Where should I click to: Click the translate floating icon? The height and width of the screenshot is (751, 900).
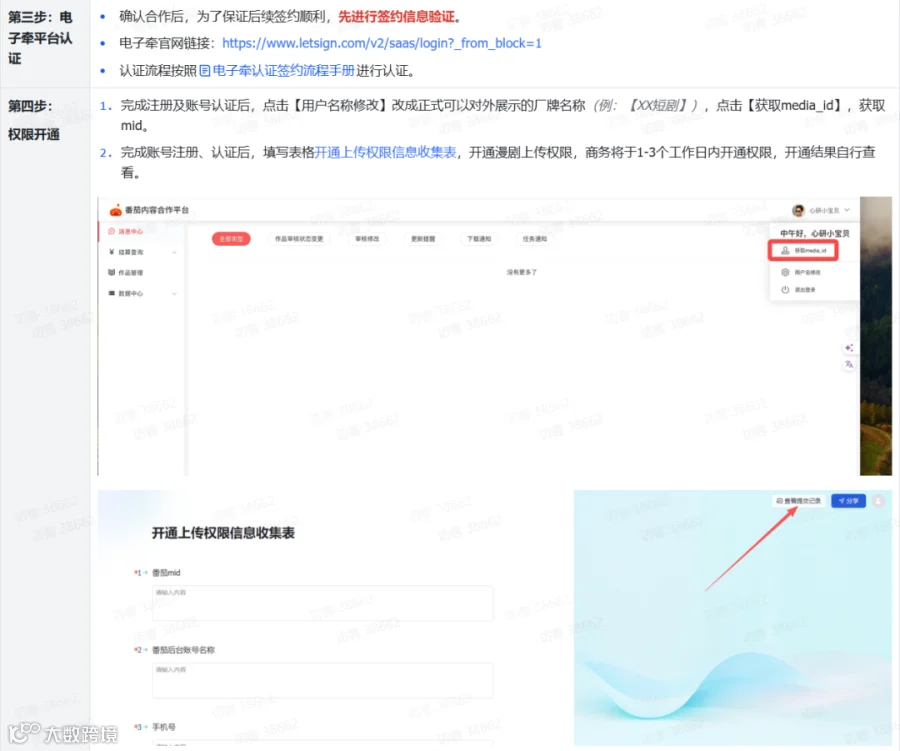point(849,365)
